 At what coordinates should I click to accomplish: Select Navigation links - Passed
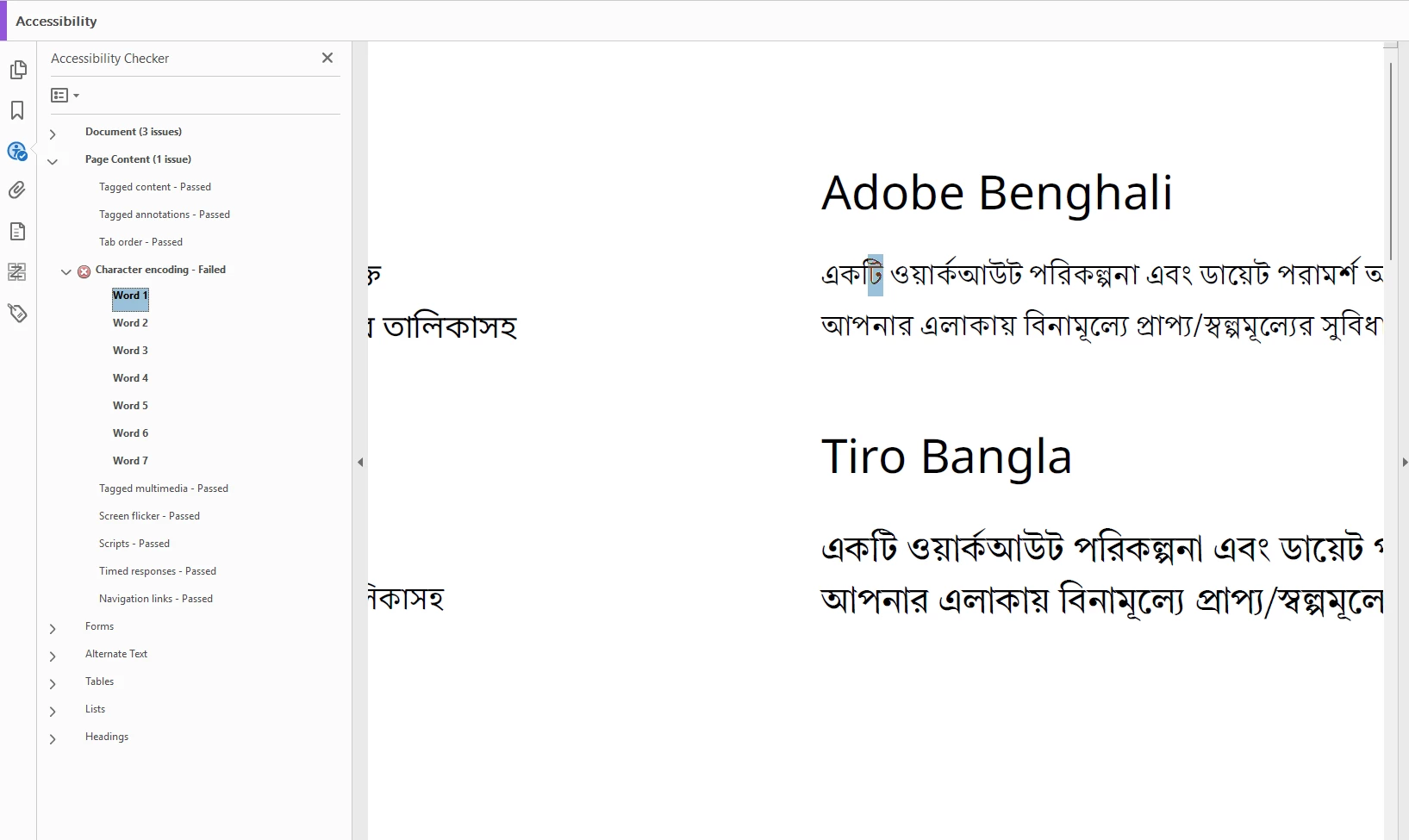[156, 599]
